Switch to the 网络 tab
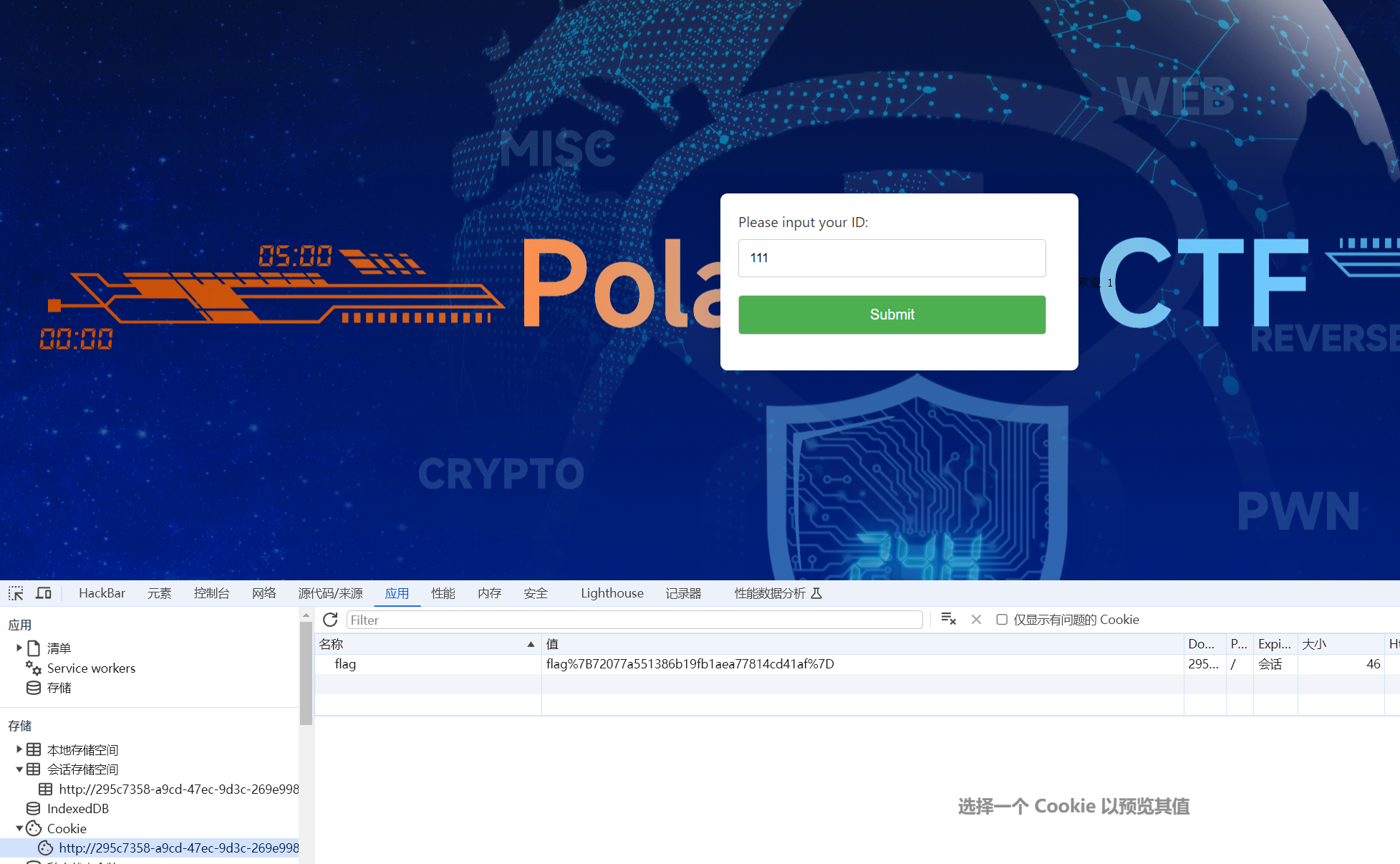1400x864 pixels. tap(264, 593)
